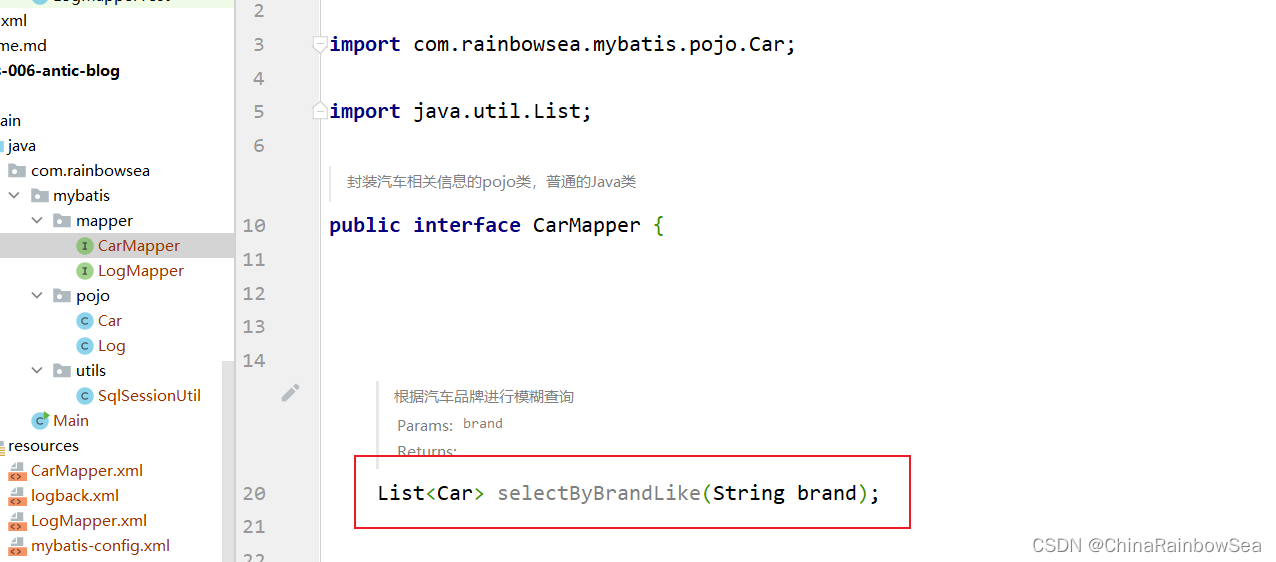This screenshot has height=562, width=1276.
Task: Click the project panel vertical scrollbar
Action: coord(229,461)
